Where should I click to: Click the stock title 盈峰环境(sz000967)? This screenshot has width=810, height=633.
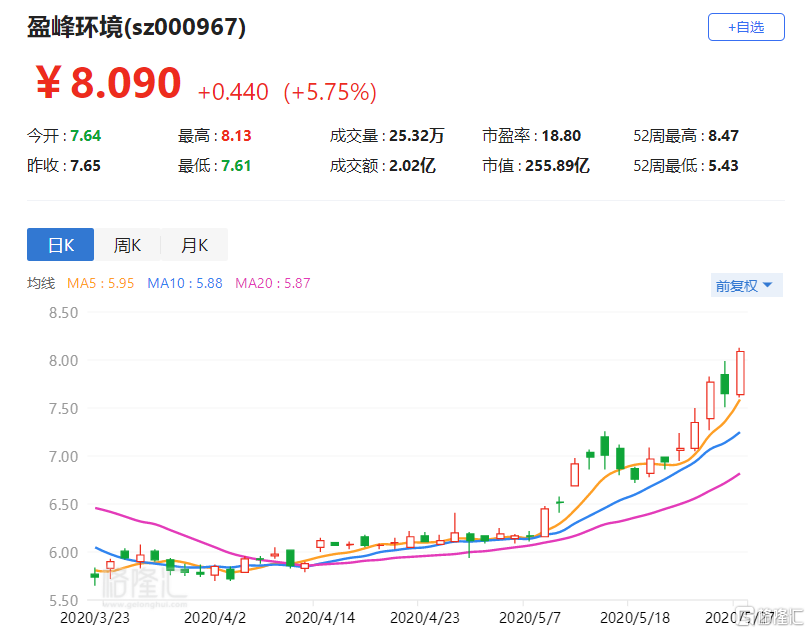coord(136,27)
